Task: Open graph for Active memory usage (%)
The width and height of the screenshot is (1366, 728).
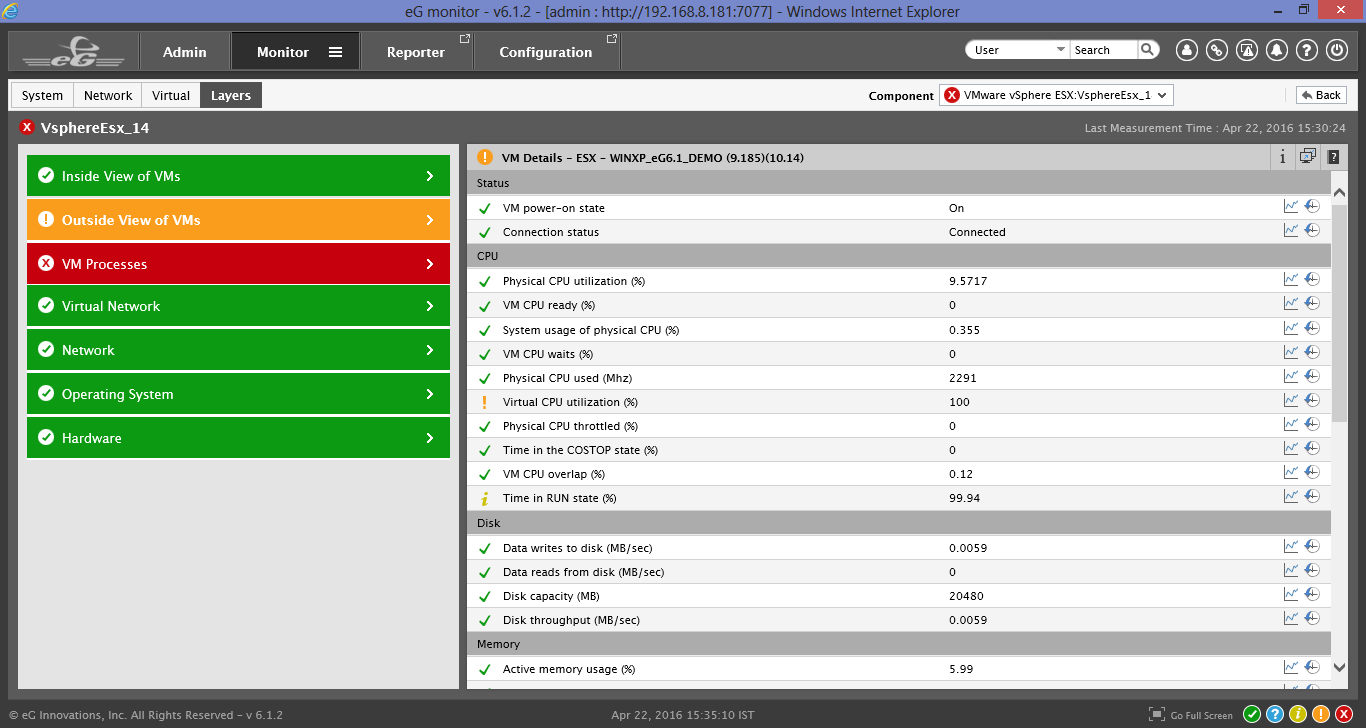Action: pos(1291,667)
